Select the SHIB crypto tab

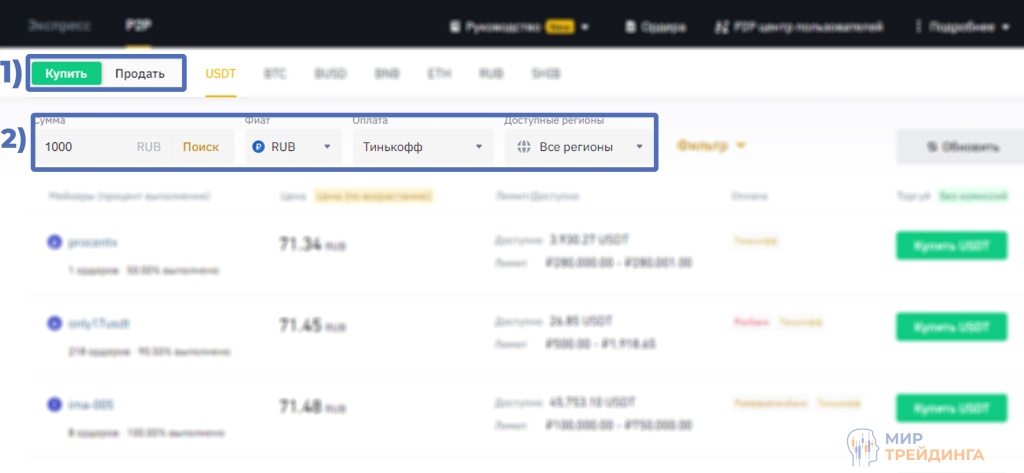click(x=546, y=74)
